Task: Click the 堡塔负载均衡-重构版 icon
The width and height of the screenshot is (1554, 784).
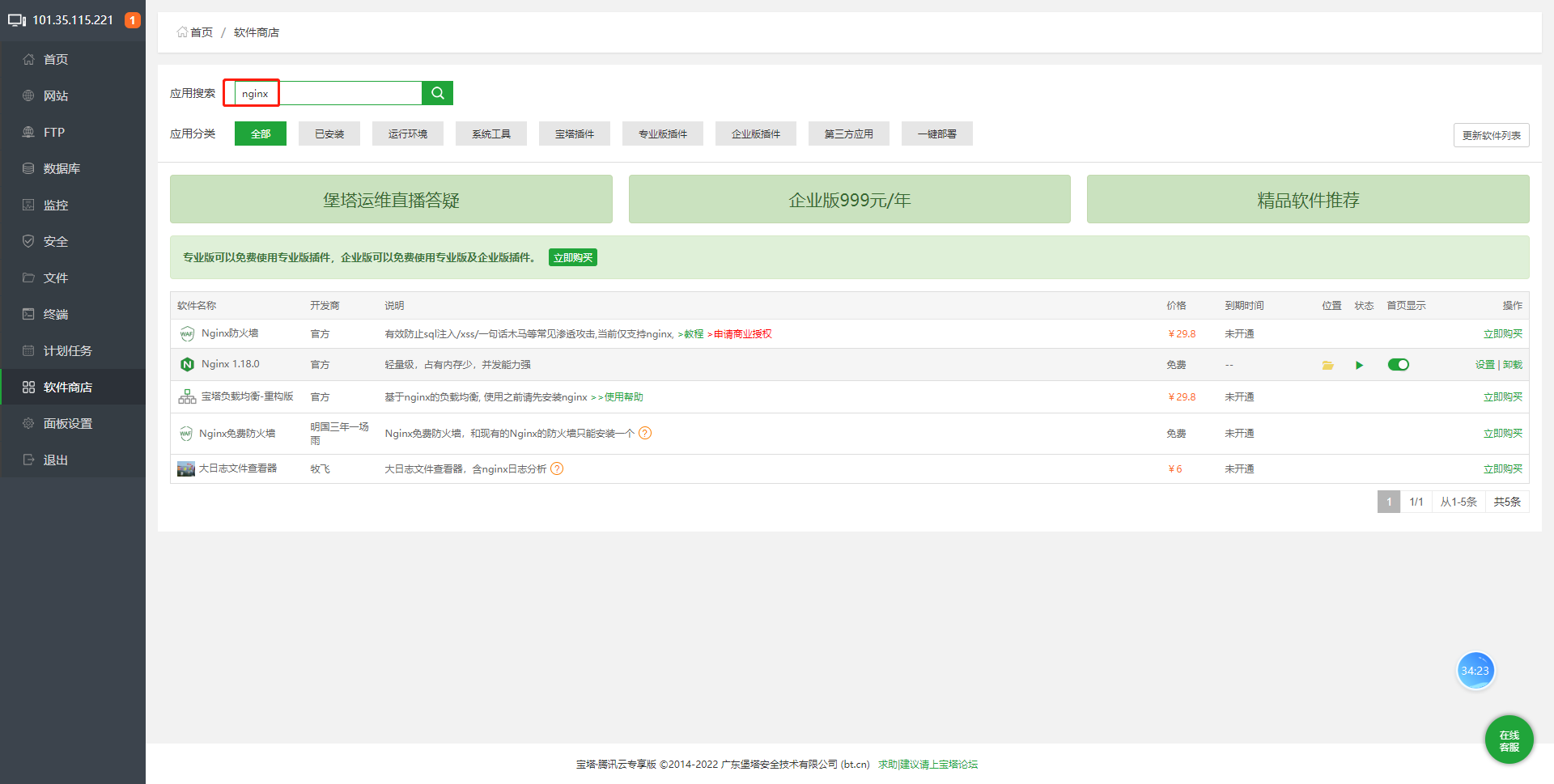Action: point(187,396)
